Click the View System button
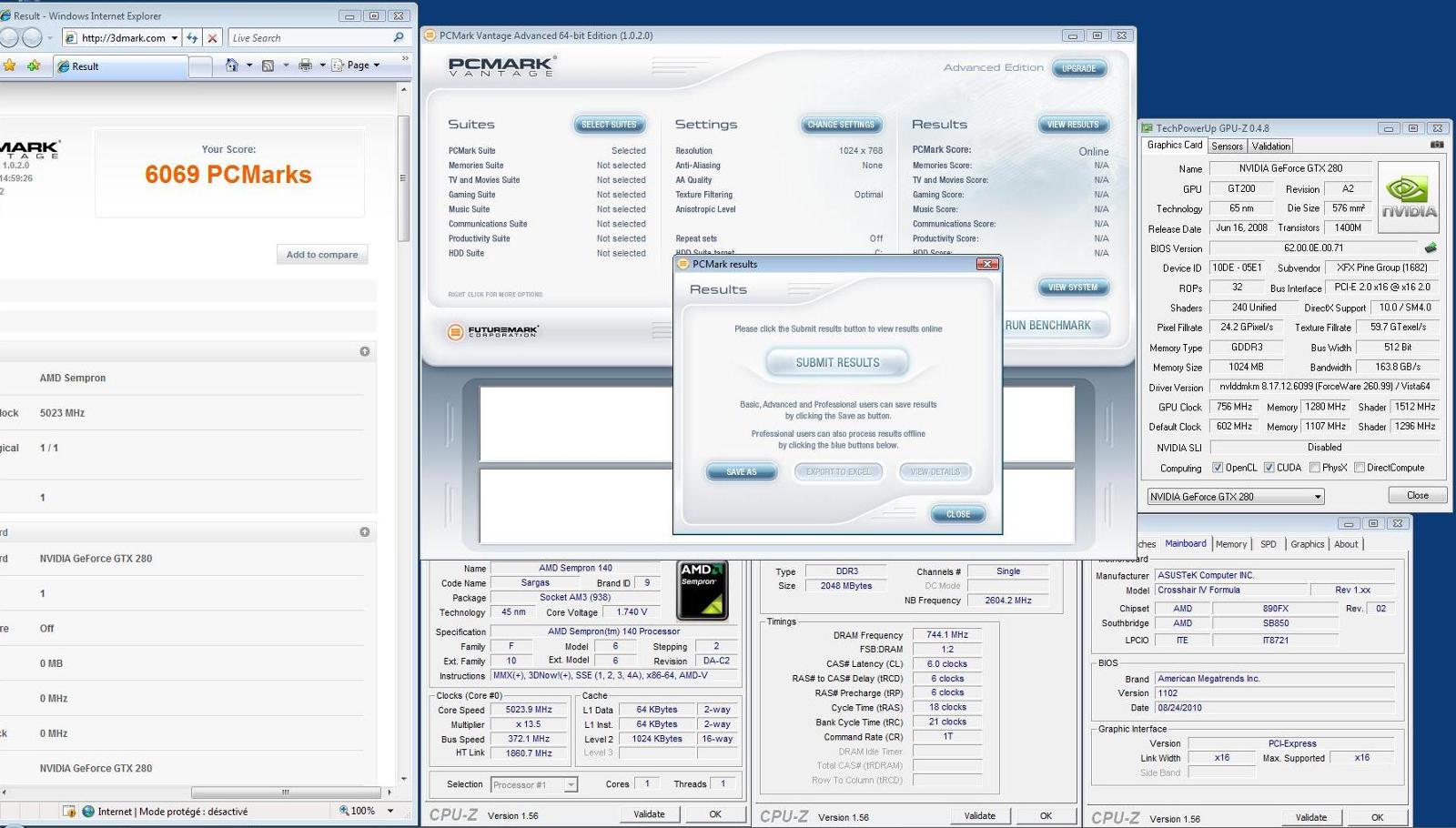Screen dimensions: 1456x828 (x=1073, y=288)
